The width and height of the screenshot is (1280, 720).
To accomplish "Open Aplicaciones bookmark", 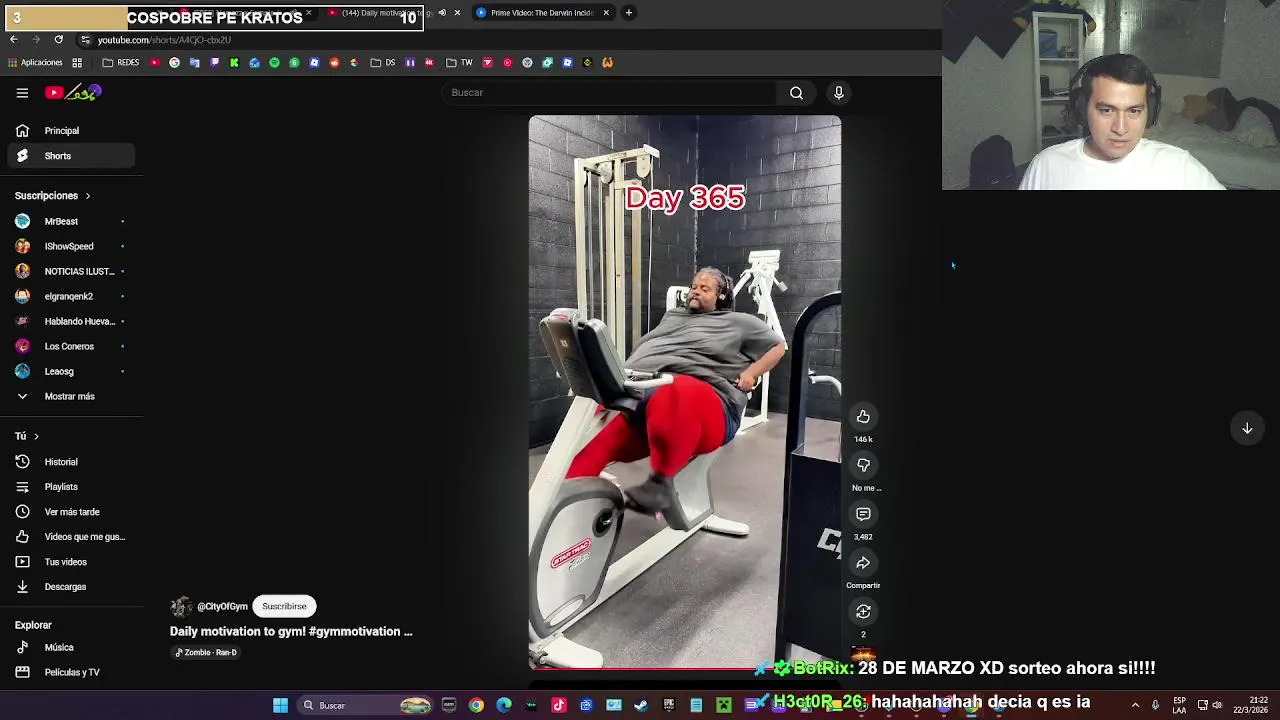I will (x=34, y=62).
